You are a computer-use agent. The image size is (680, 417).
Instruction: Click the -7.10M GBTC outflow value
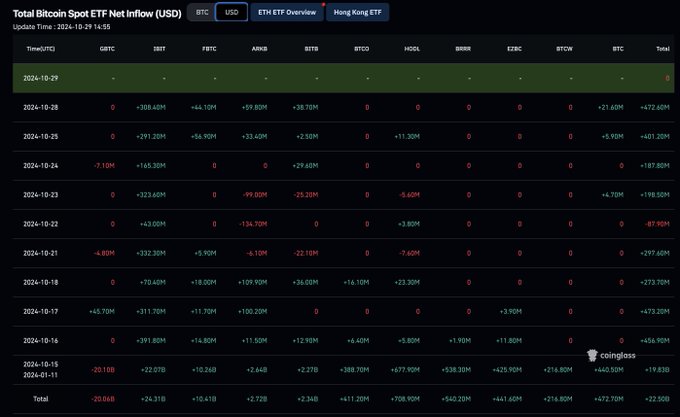104,166
